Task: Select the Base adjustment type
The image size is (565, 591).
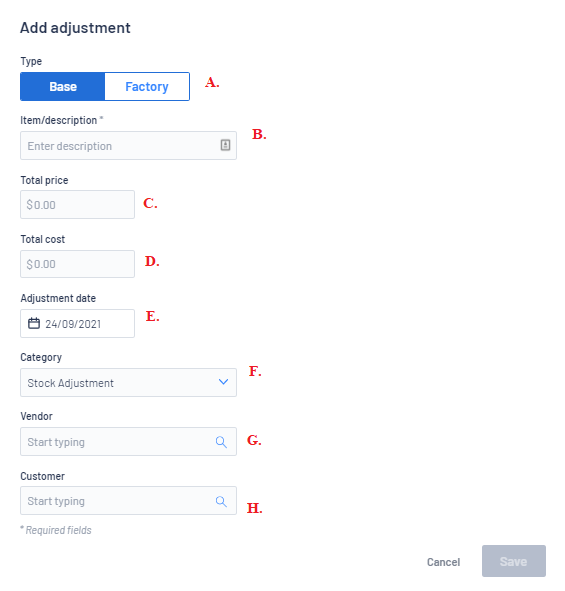Action: point(63,87)
